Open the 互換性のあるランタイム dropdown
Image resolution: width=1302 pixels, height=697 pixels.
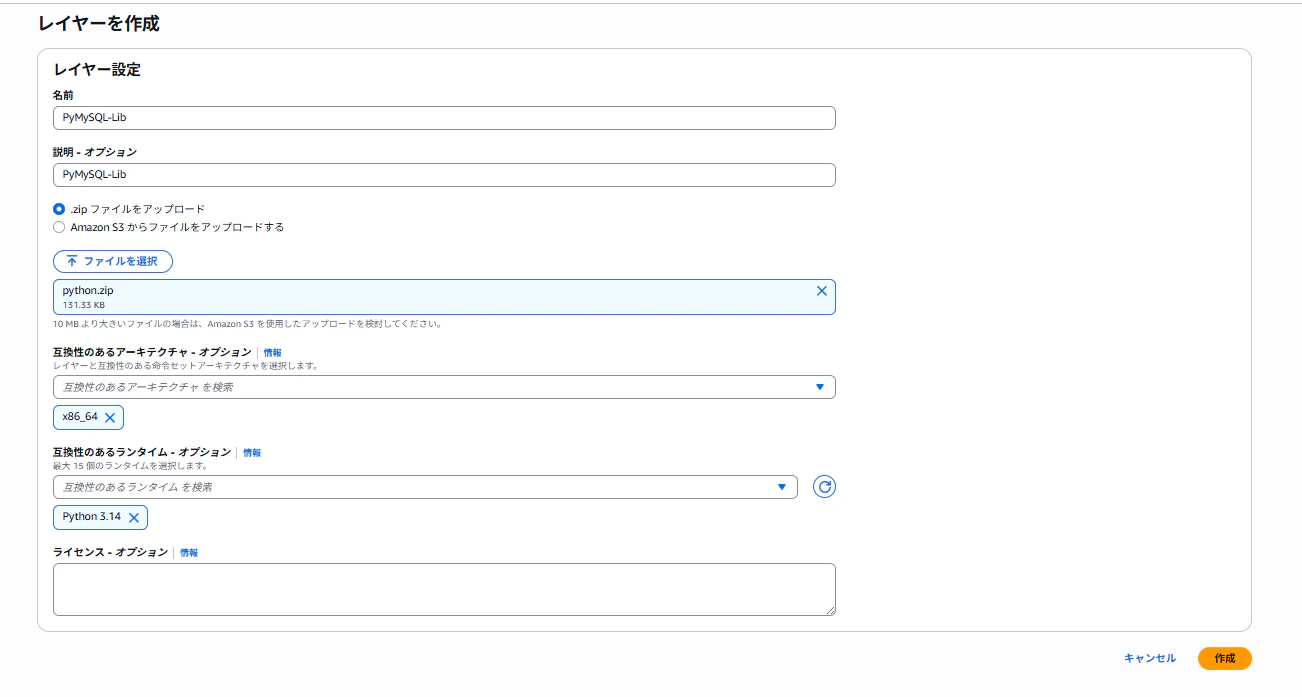[x=425, y=487]
